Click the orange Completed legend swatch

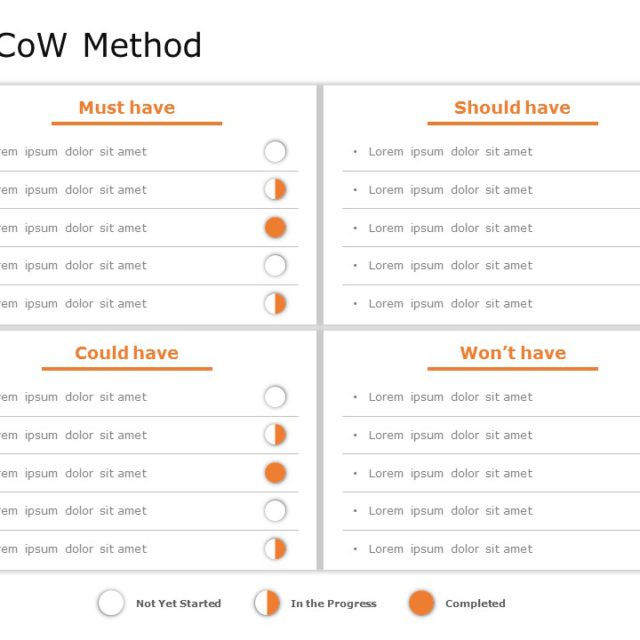click(422, 603)
